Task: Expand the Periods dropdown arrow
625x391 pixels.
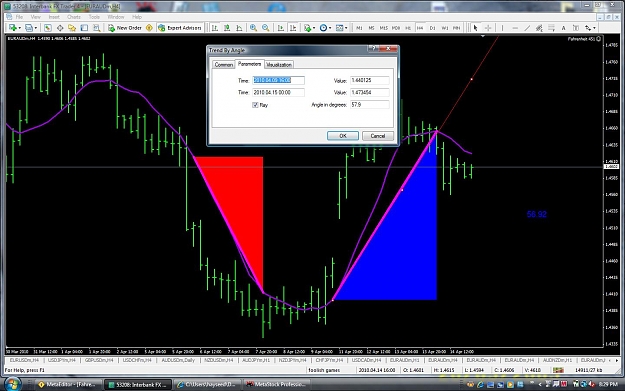Action: (x=330, y=28)
